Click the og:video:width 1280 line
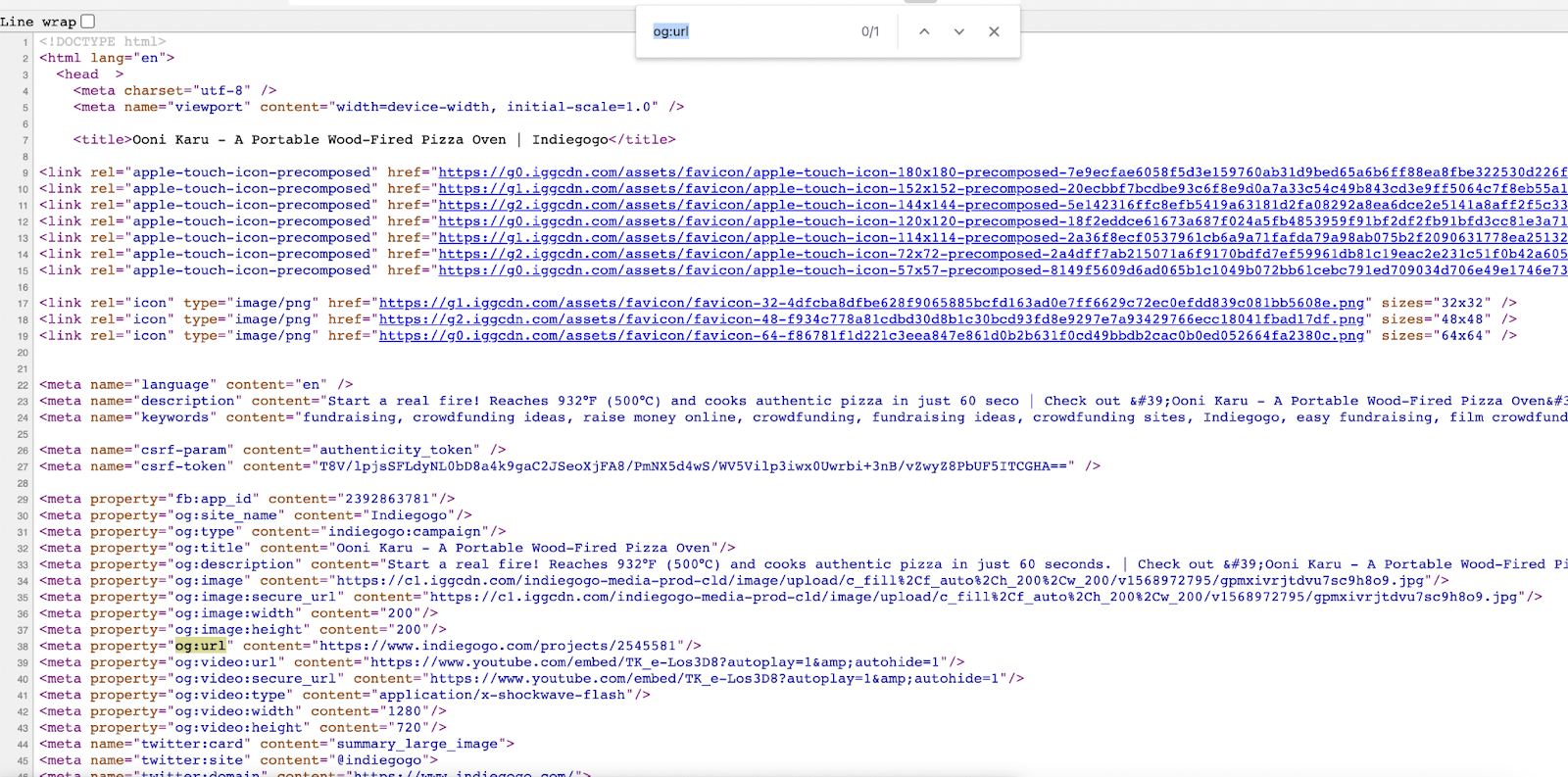Image resolution: width=1568 pixels, height=777 pixels. pos(243,711)
